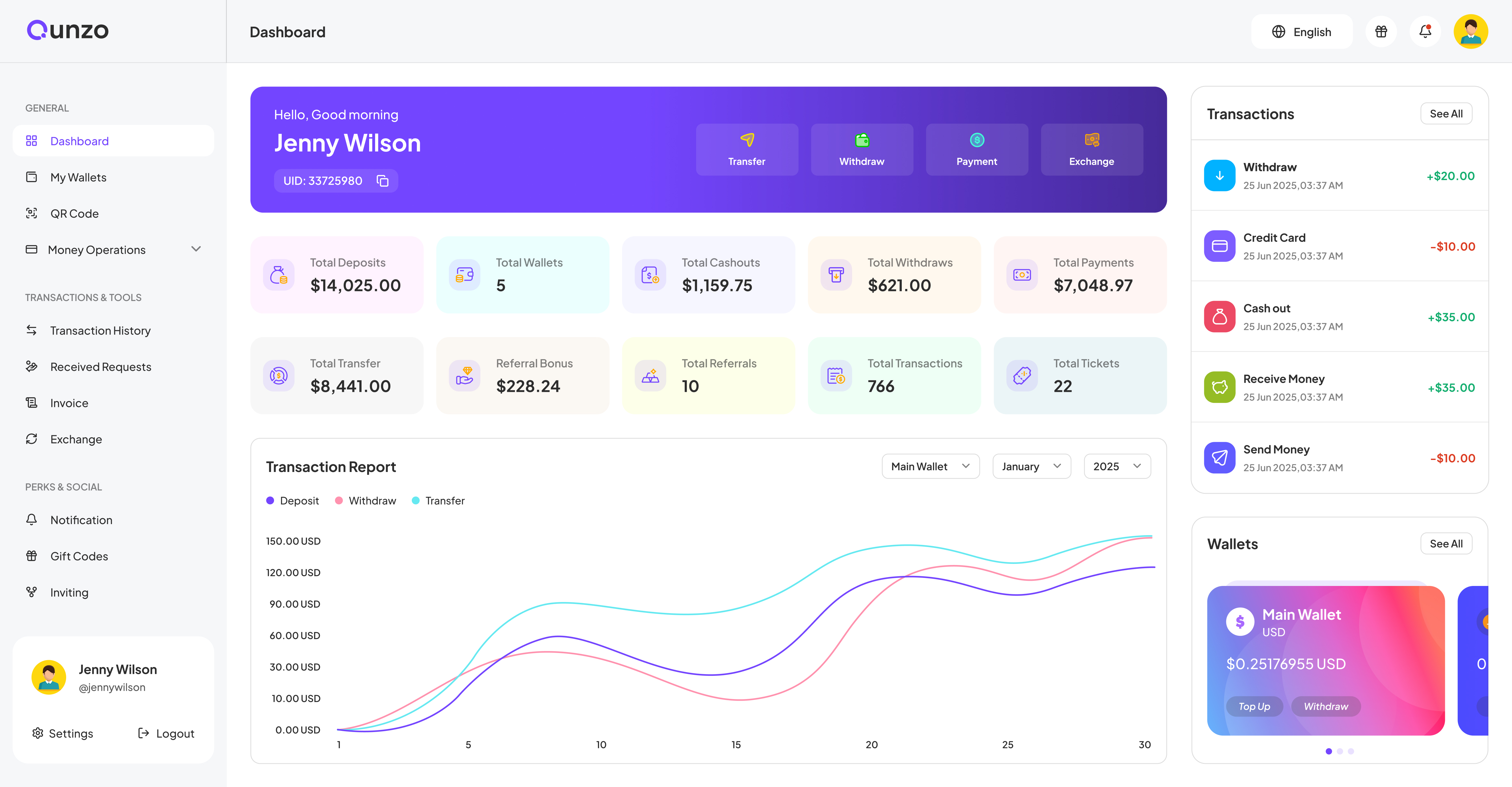Image resolution: width=1512 pixels, height=787 pixels.
Task: Click the Gift Codes sidebar icon
Action: 32,556
